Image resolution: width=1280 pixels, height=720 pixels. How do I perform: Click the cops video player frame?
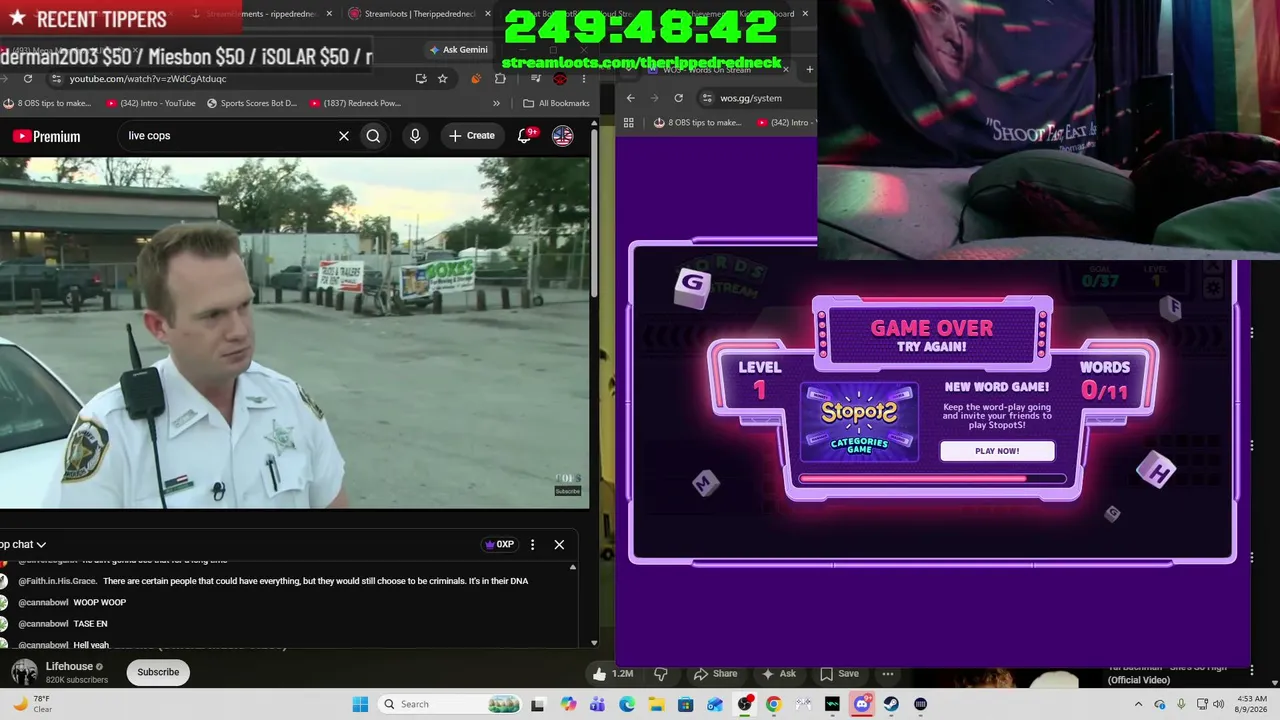[294, 332]
